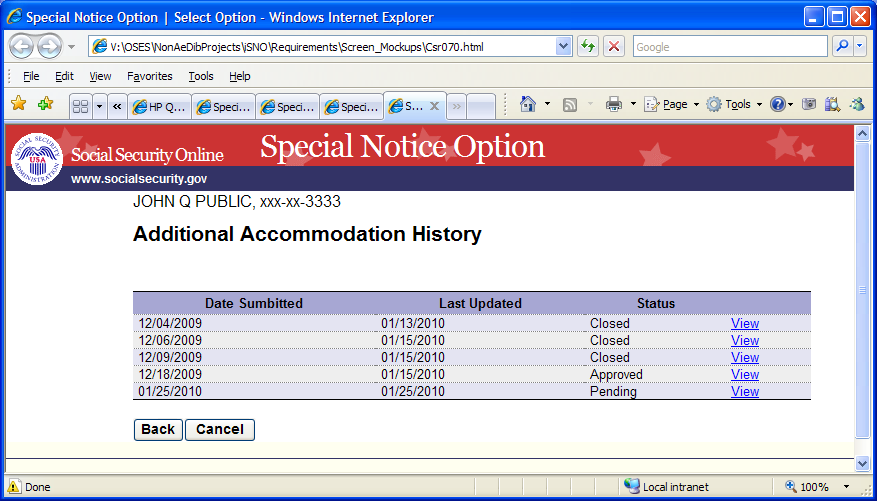Image resolution: width=877 pixels, height=501 pixels.
Task: Open the search provider options dropdown
Action: point(860,47)
